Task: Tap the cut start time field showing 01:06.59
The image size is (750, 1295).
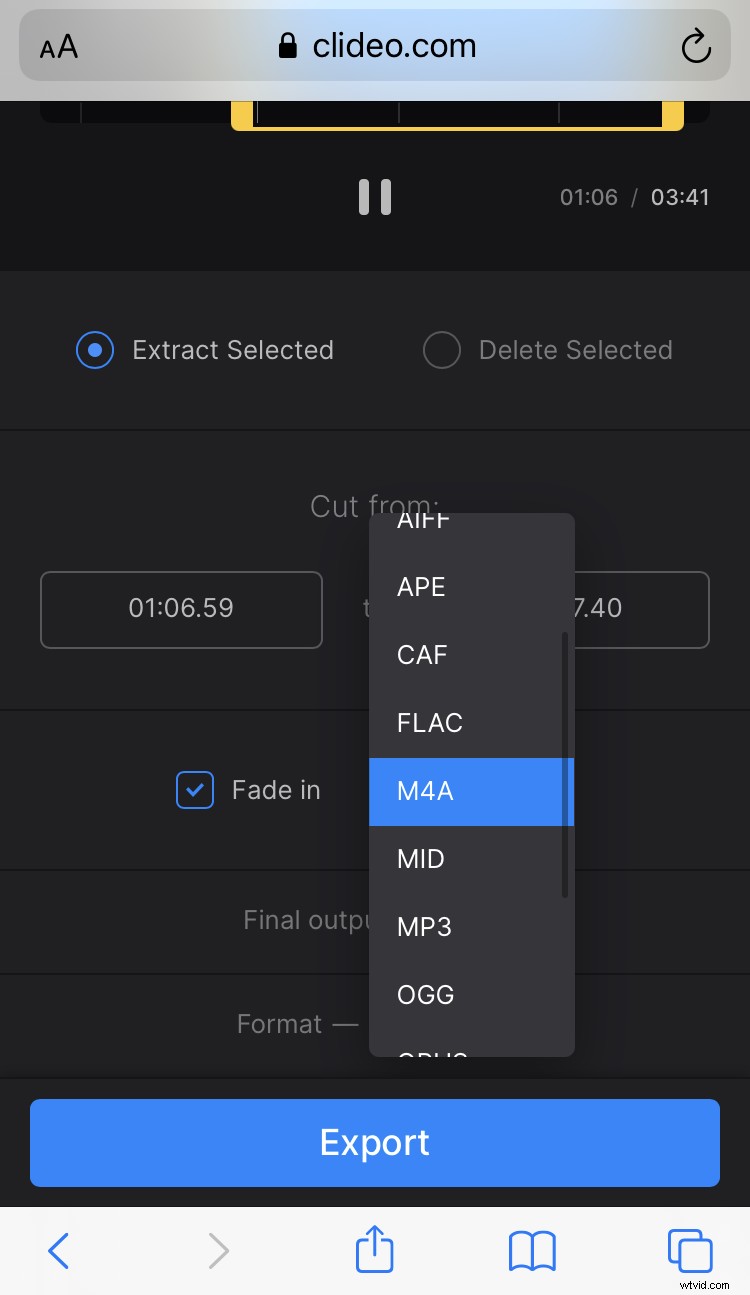Action: (x=181, y=610)
